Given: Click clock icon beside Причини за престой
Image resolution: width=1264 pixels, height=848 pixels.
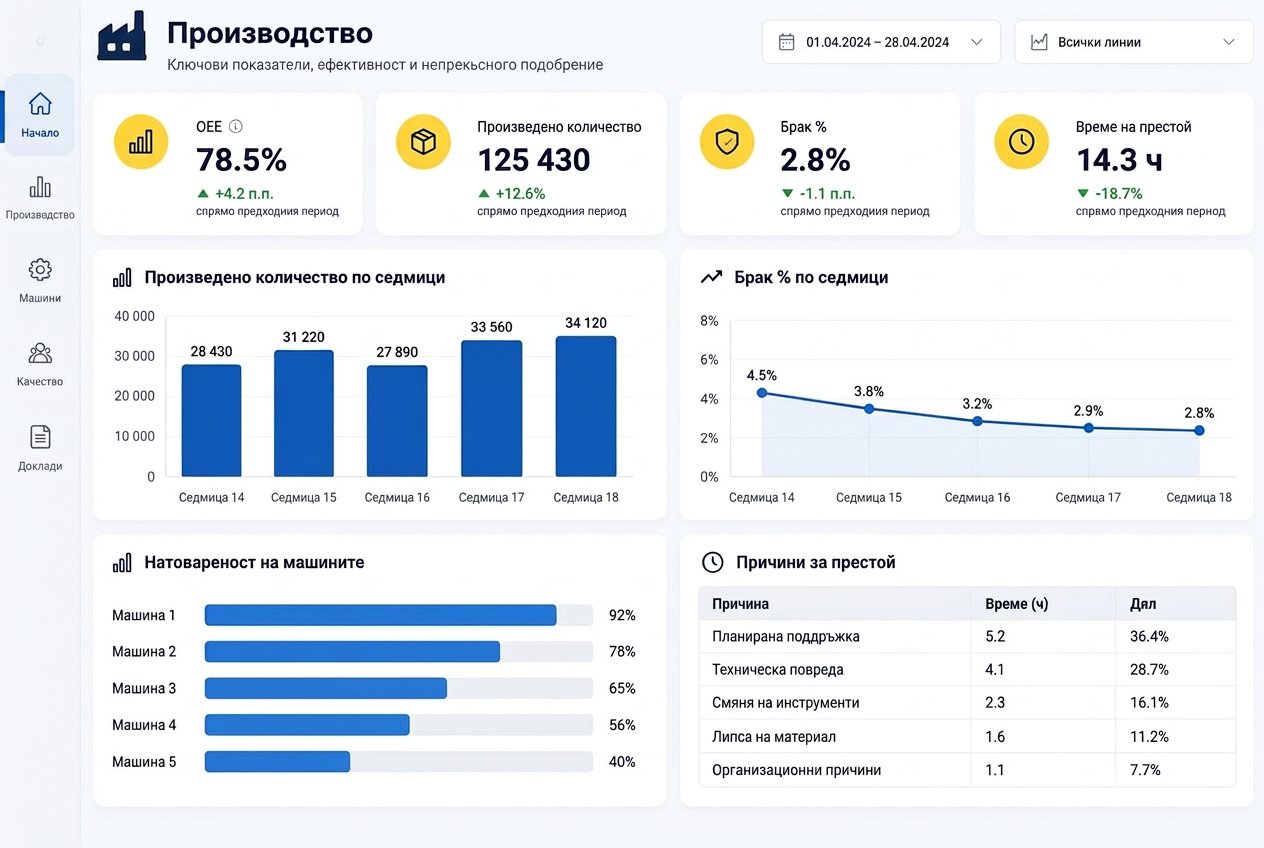Looking at the screenshot, I should coord(712,562).
